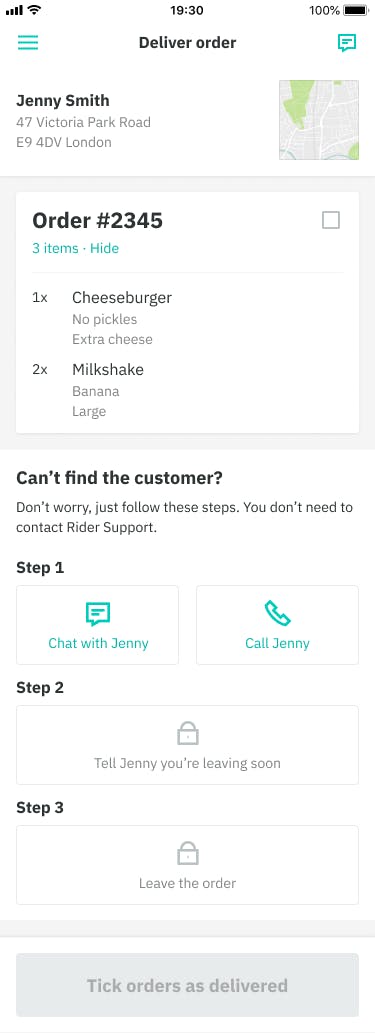
Task: Tap the lock icon in Step 3
Action: (188, 853)
